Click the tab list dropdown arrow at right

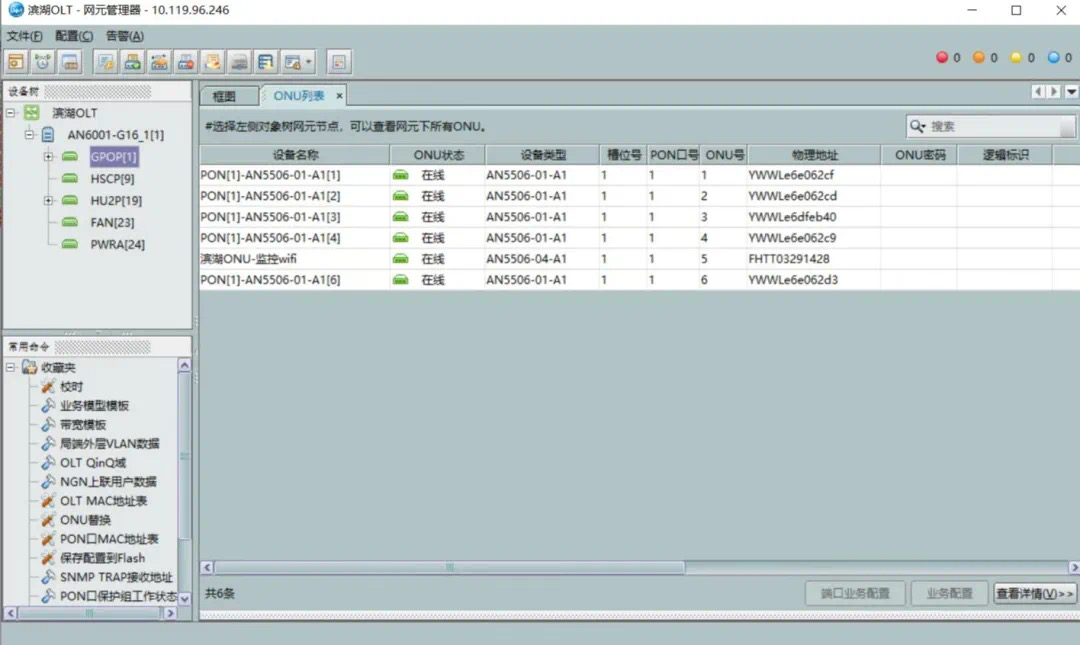pos(1072,92)
